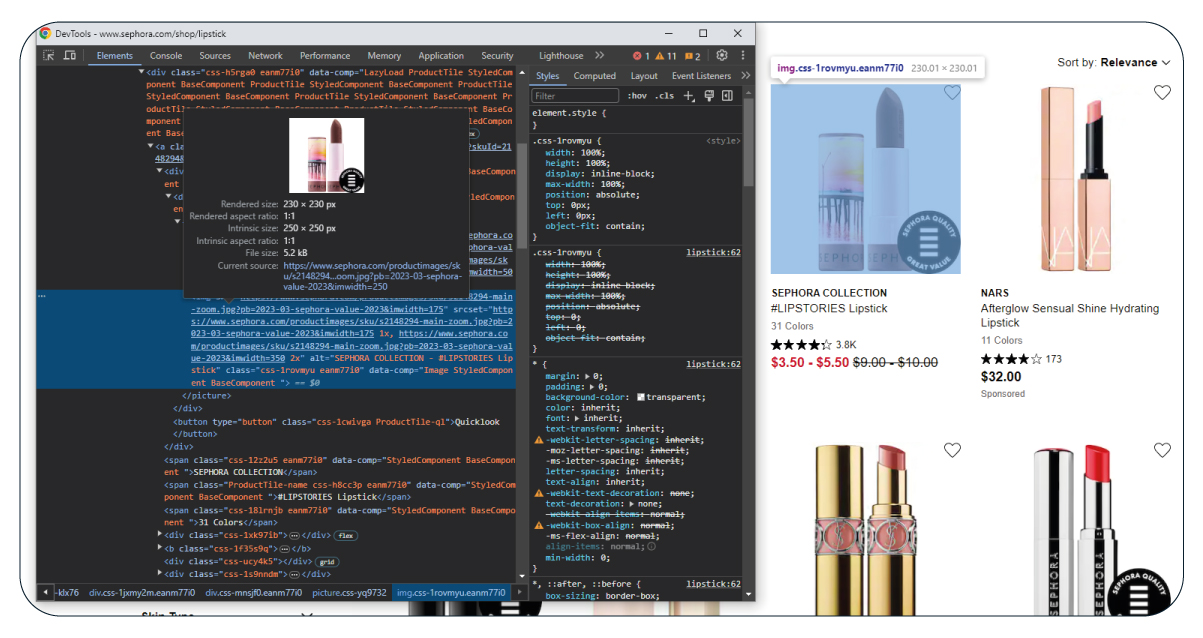This screenshot has width=1203, height=638.
Task: Favorite the #LIPSTORIES Lipstick heart icon
Action: click(x=952, y=93)
